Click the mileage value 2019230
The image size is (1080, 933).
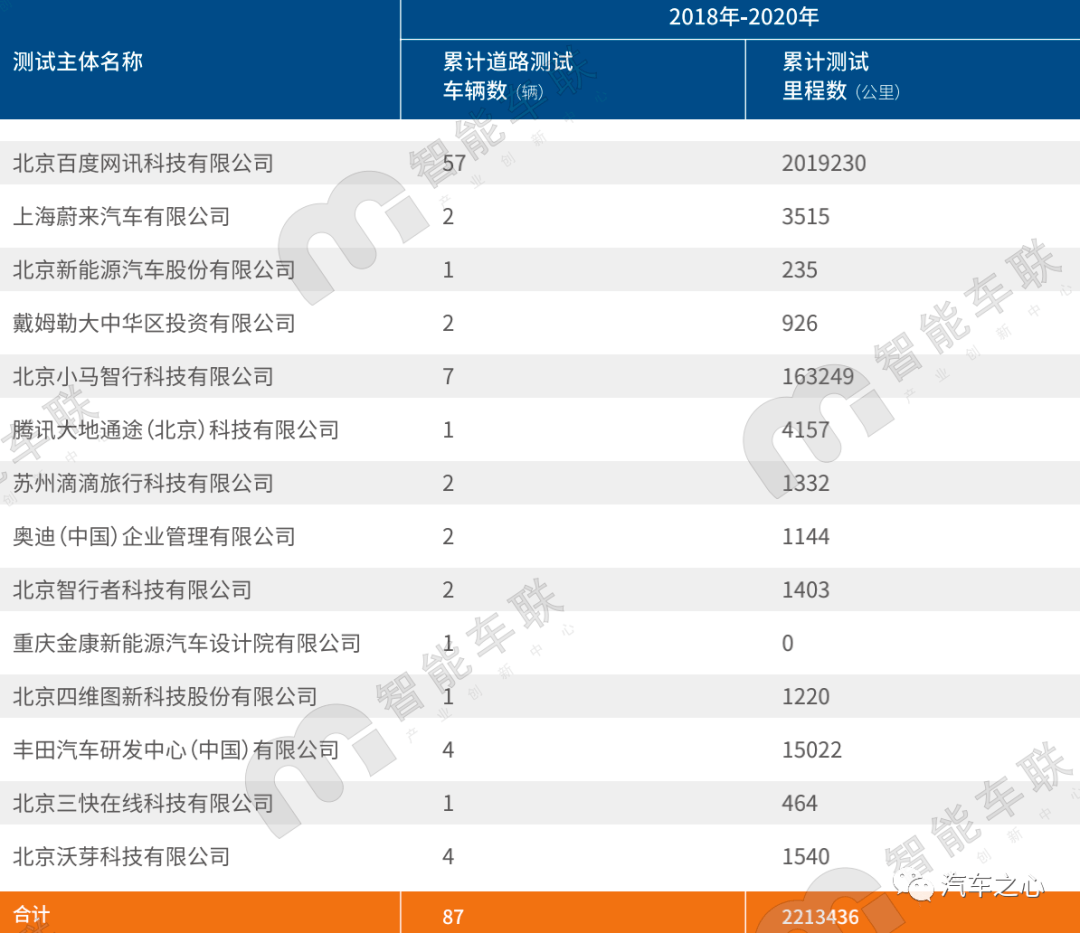(x=824, y=163)
